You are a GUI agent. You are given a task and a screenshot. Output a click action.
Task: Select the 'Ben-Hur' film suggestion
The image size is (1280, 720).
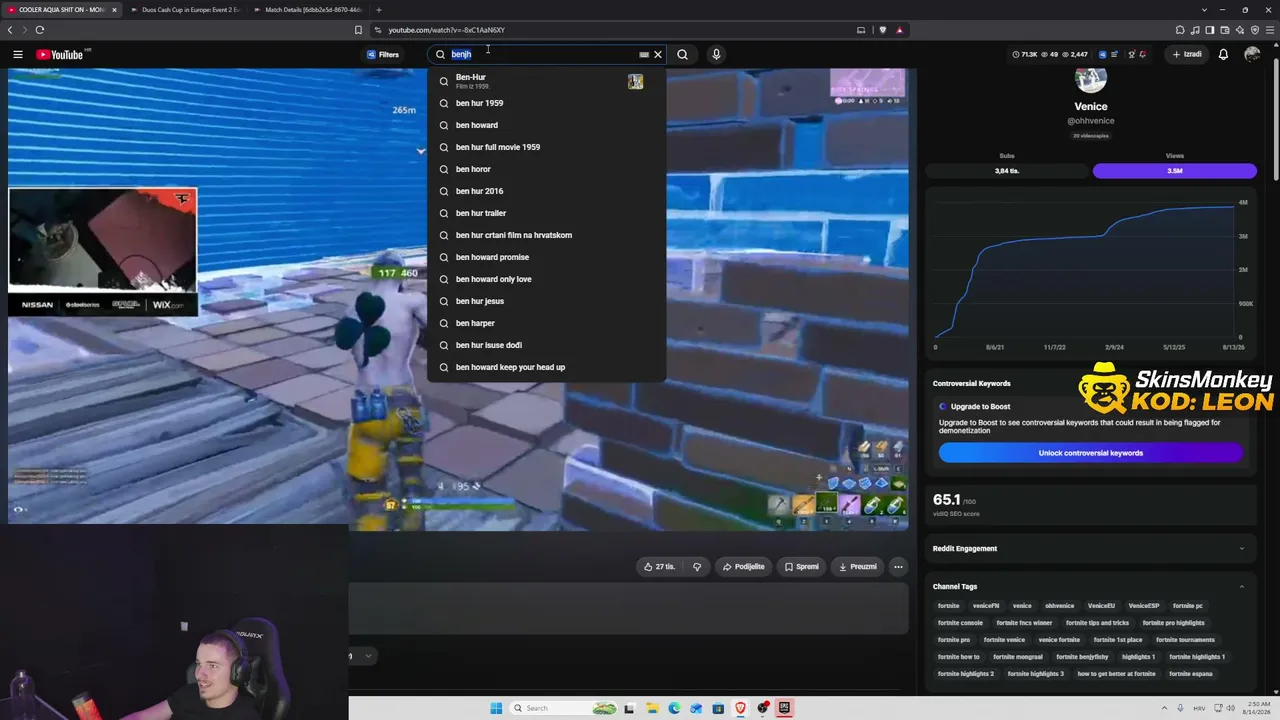pyautogui.click(x=546, y=81)
